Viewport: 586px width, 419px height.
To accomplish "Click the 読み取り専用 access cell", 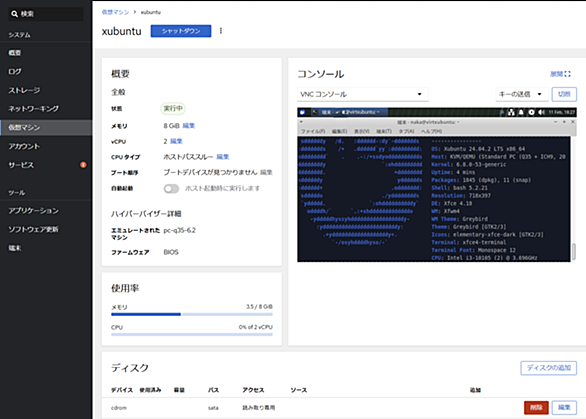I will coord(259,408).
